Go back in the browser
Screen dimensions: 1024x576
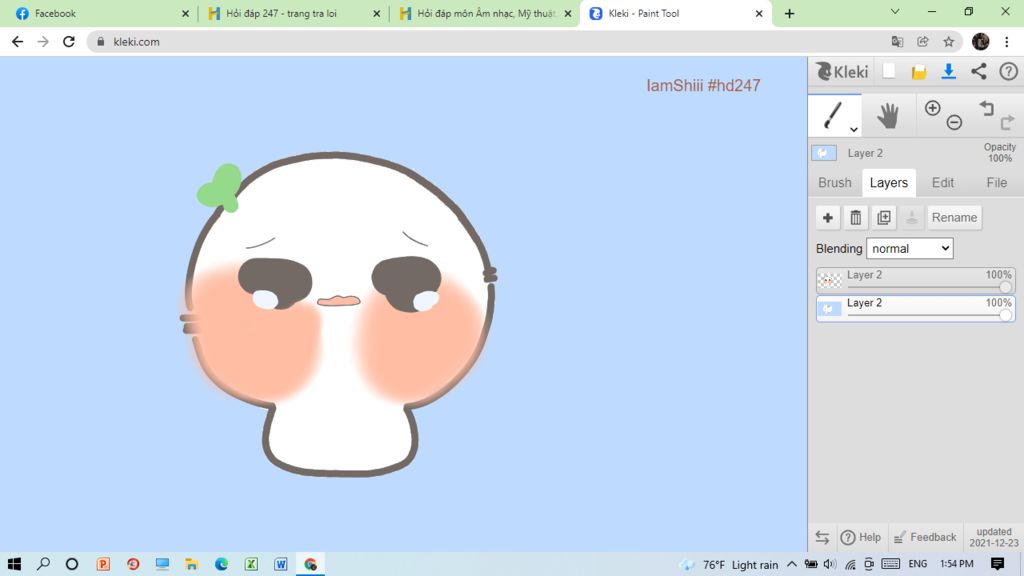18,42
